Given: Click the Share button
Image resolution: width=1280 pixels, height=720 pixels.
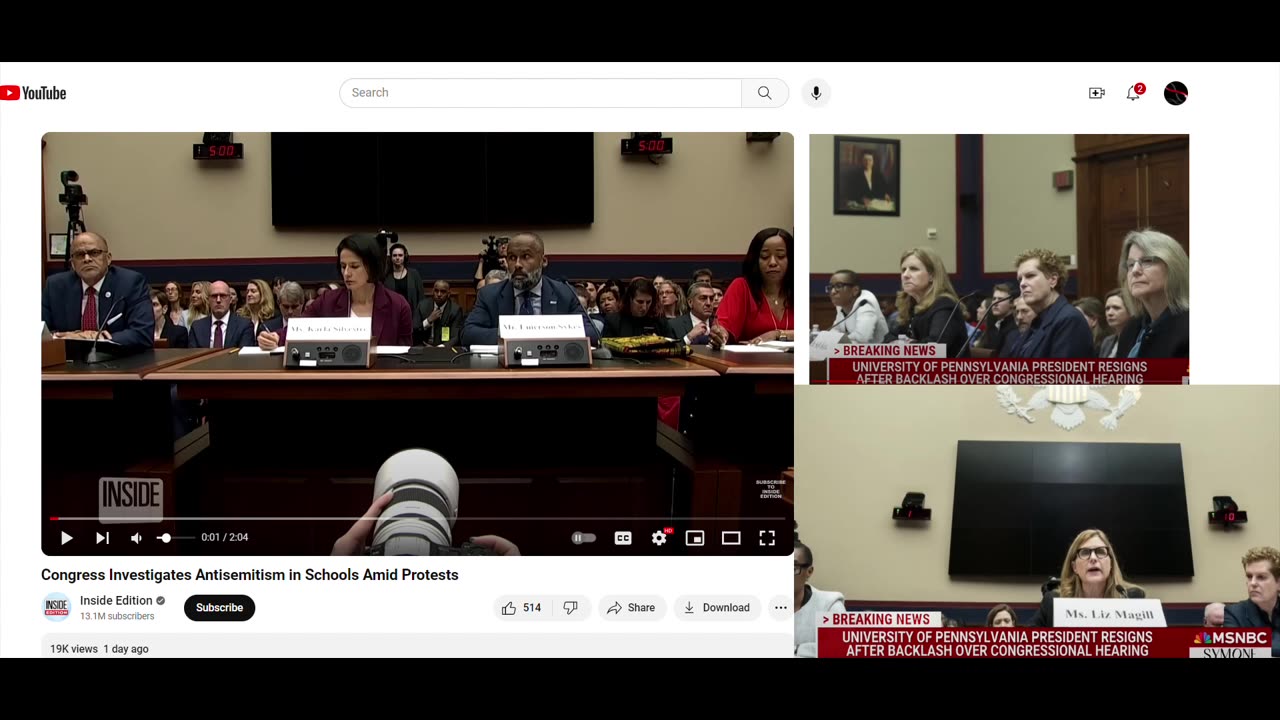Looking at the screenshot, I should [632, 608].
